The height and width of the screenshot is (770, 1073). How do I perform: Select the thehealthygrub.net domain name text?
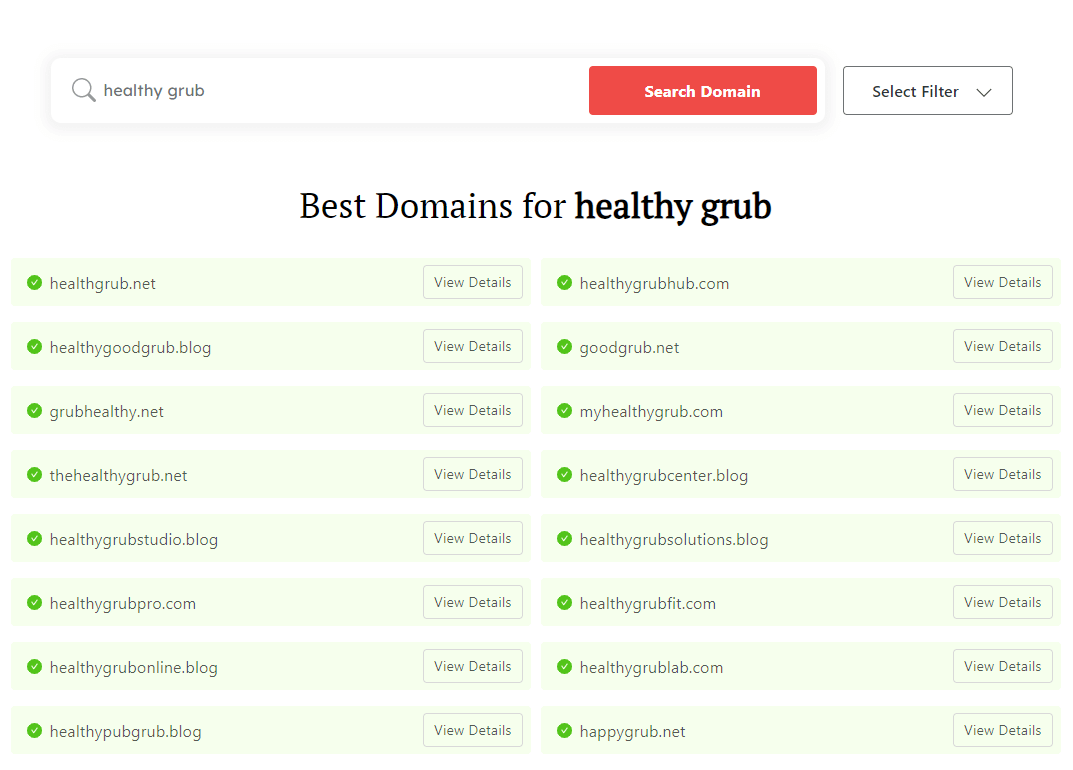118,476
